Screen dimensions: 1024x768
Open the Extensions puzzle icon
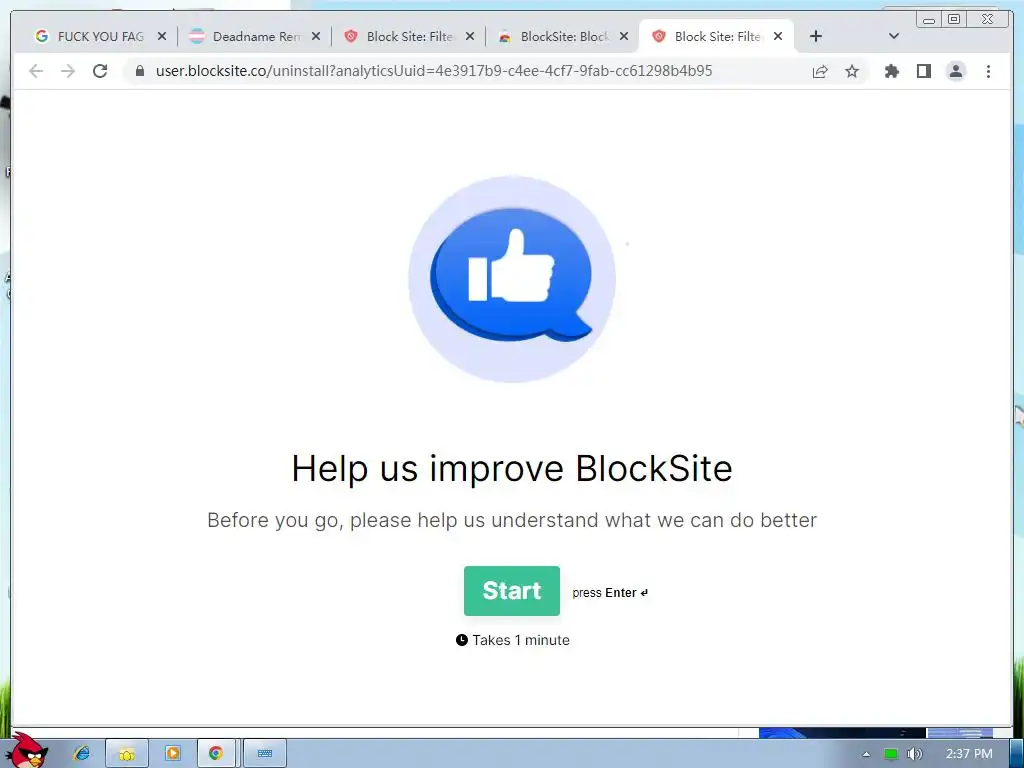click(x=891, y=71)
